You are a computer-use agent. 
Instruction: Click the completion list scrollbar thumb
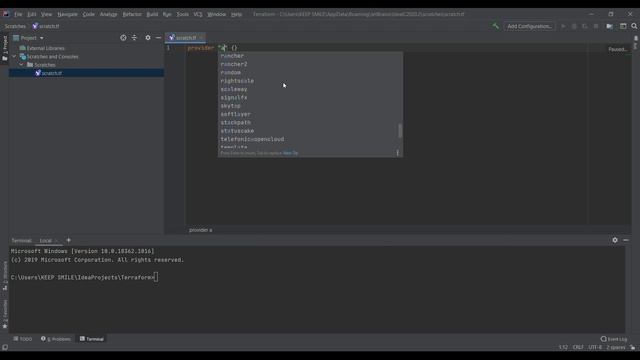[400, 131]
